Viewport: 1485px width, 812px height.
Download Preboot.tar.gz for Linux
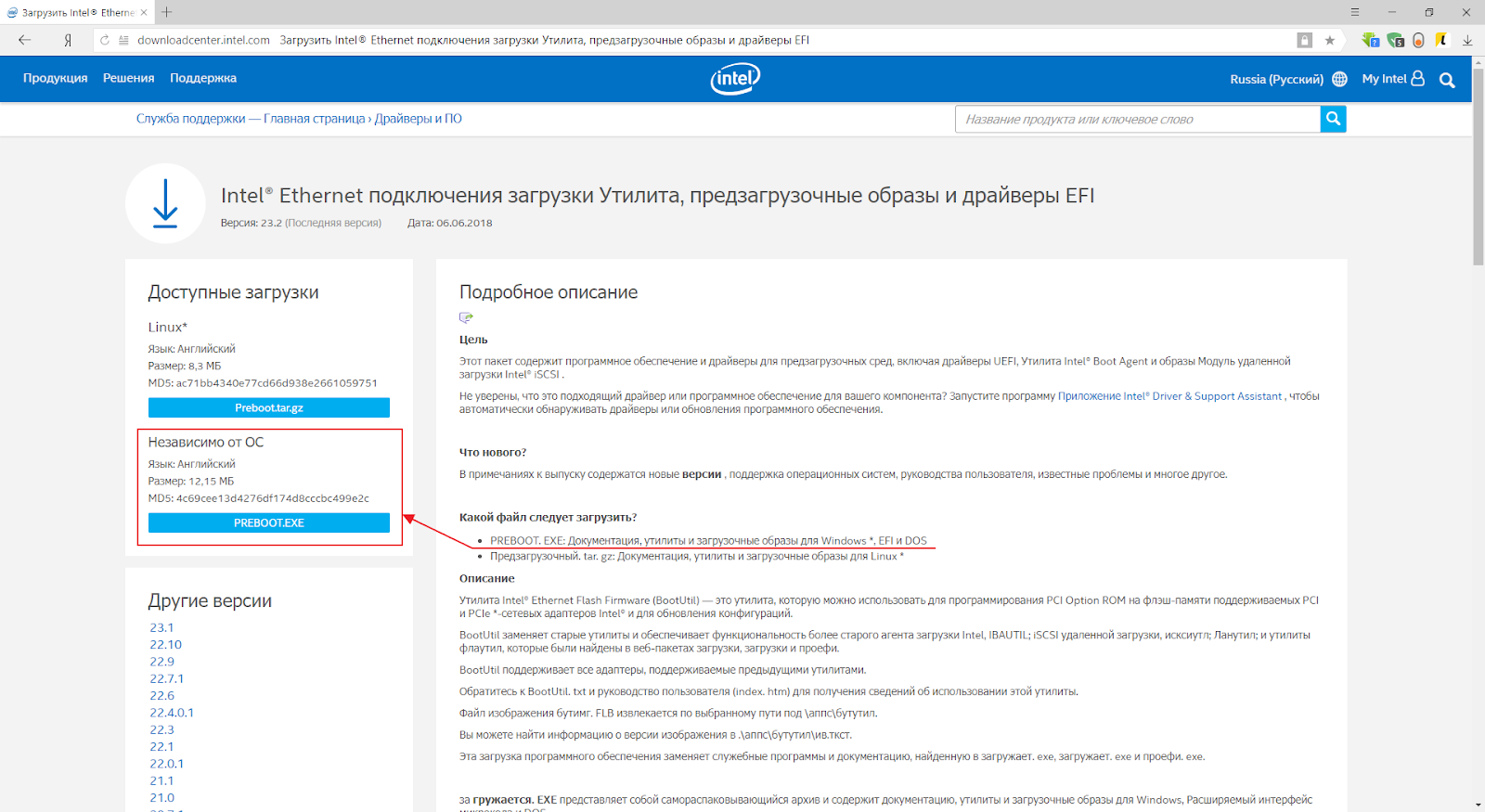pos(269,407)
